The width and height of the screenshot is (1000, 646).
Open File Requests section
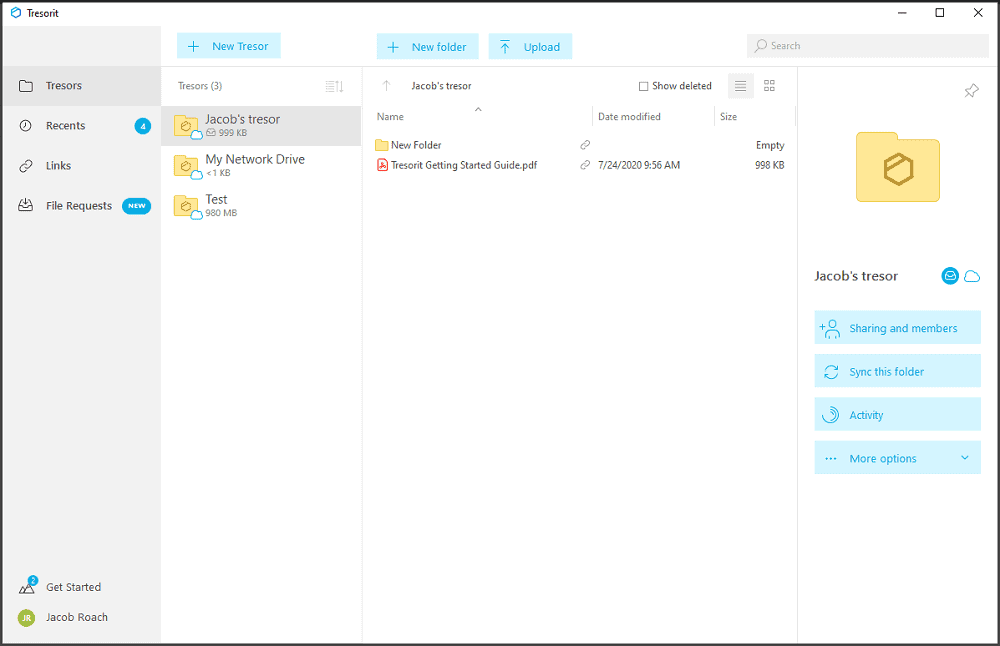81,205
